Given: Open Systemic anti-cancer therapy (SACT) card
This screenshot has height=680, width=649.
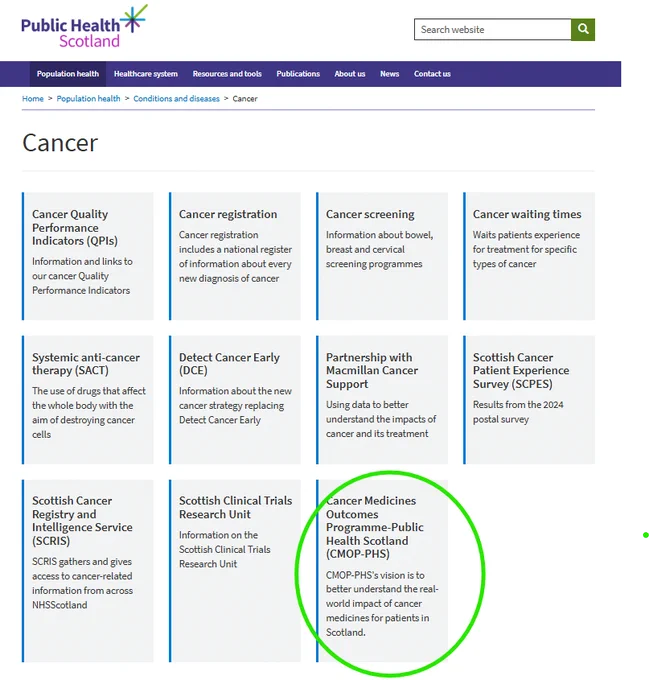Looking at the screenshot, I should click(x=88, y=399).
